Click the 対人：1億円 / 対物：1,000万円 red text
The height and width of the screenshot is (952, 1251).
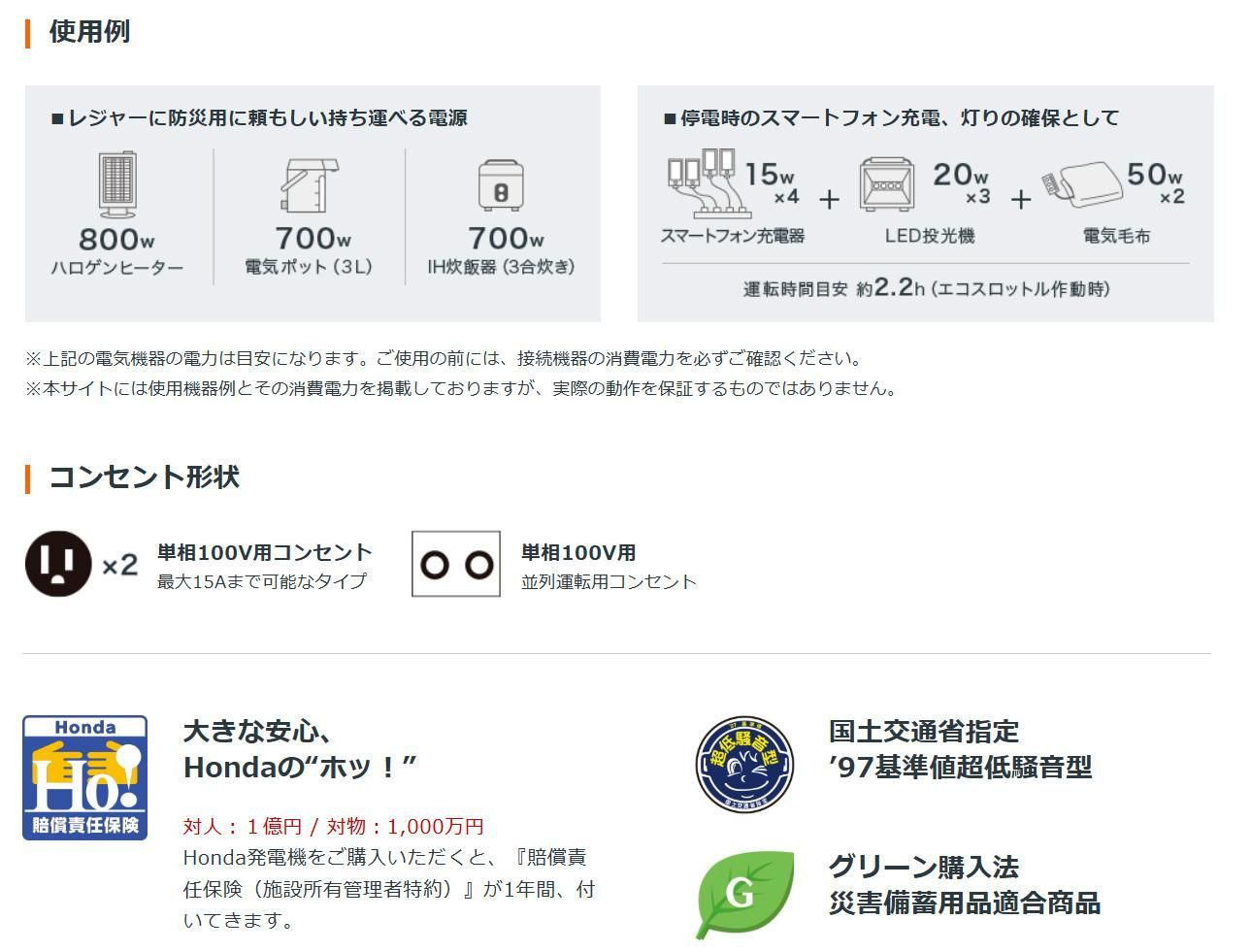[334, 826]
